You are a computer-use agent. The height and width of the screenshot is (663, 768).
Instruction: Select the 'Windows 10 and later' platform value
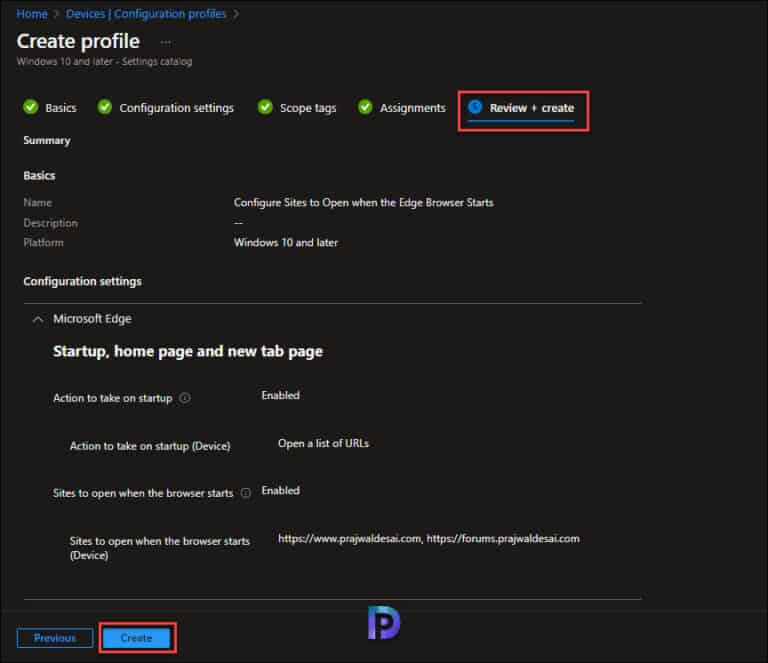[286, 242]
